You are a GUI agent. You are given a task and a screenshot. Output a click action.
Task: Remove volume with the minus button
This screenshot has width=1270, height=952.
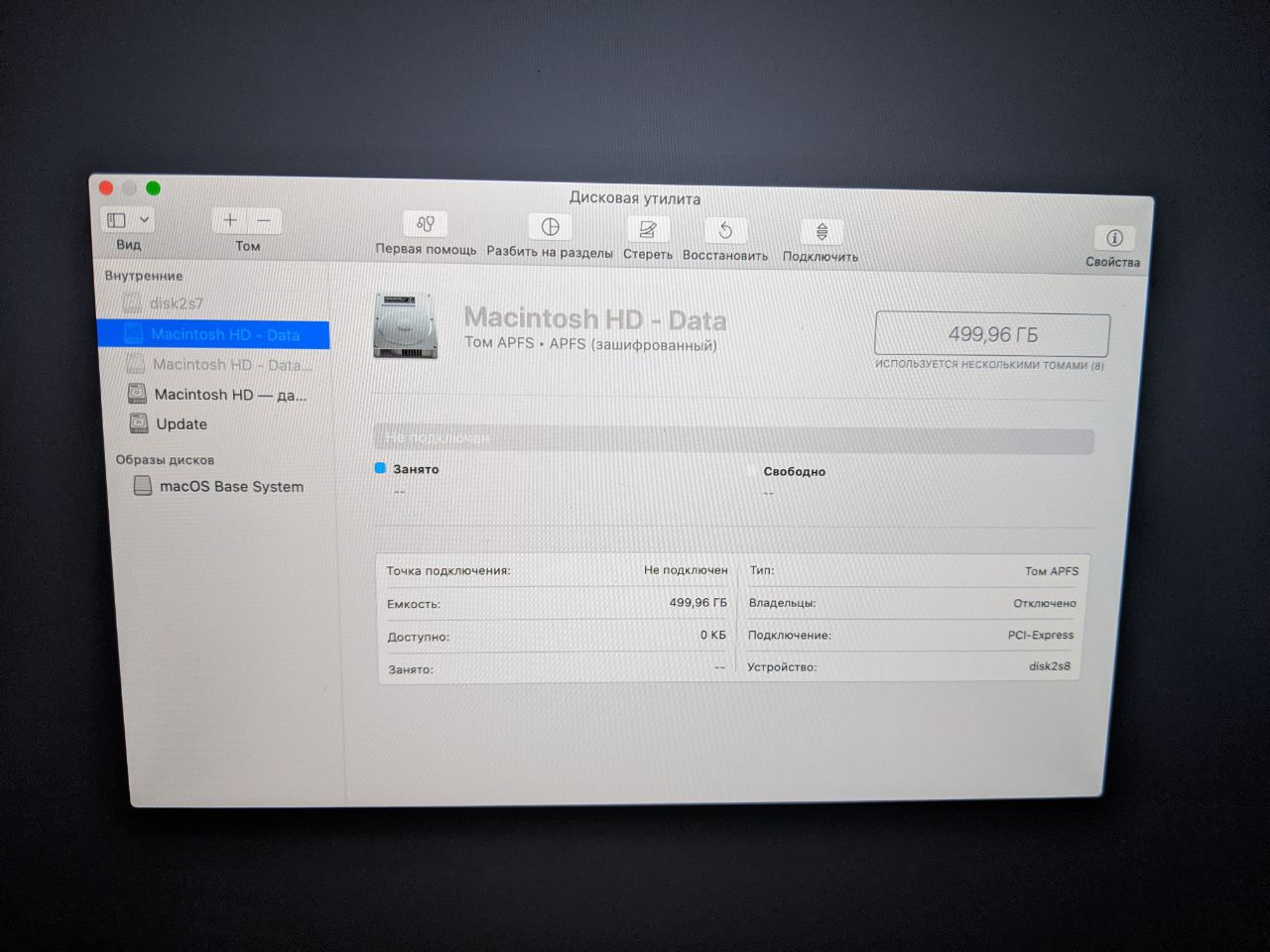pyautogui.click(x=264, y=220)
